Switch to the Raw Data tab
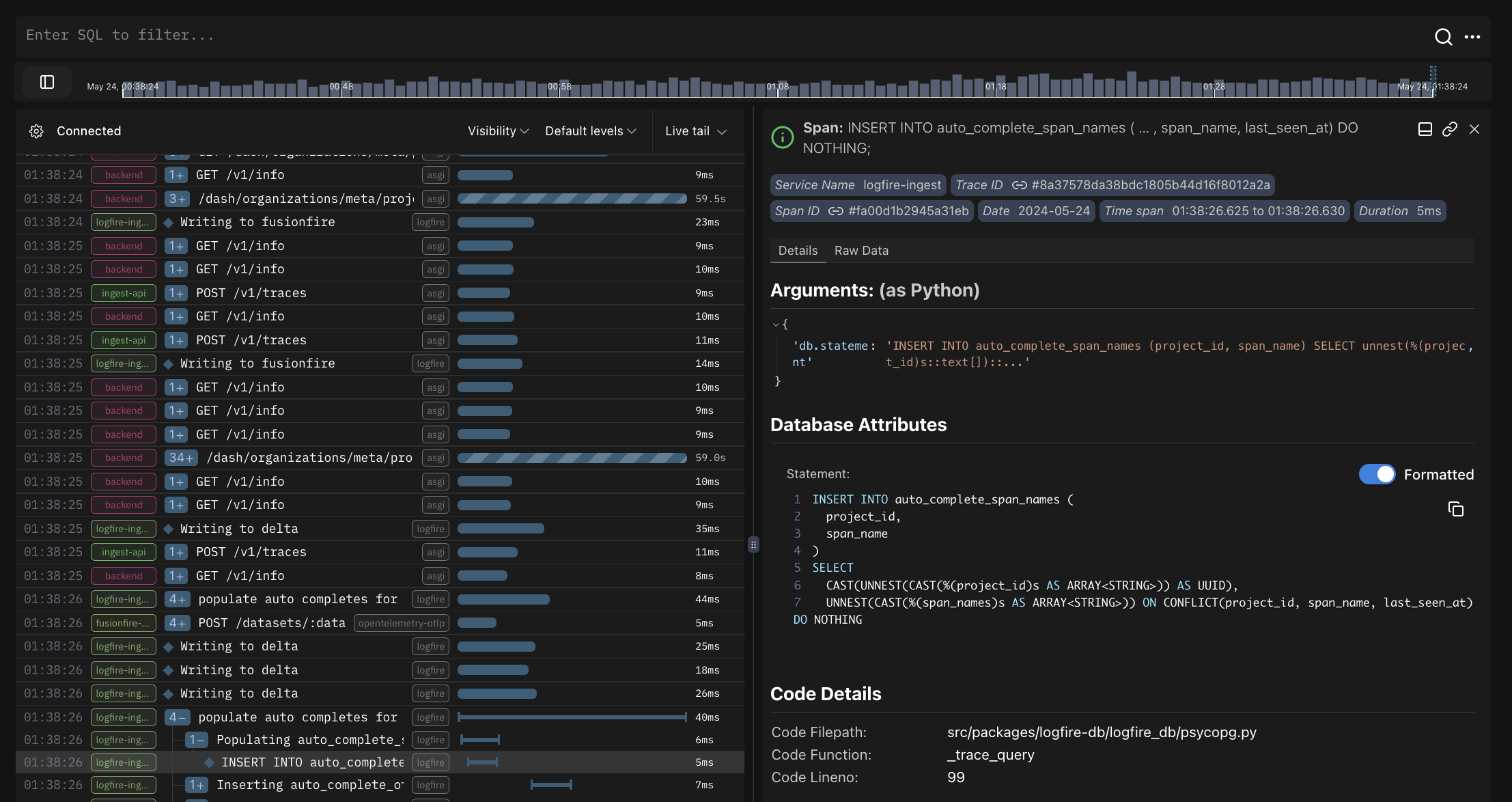The width and height of the screenshot is (1512, 802). pos(861,251)
